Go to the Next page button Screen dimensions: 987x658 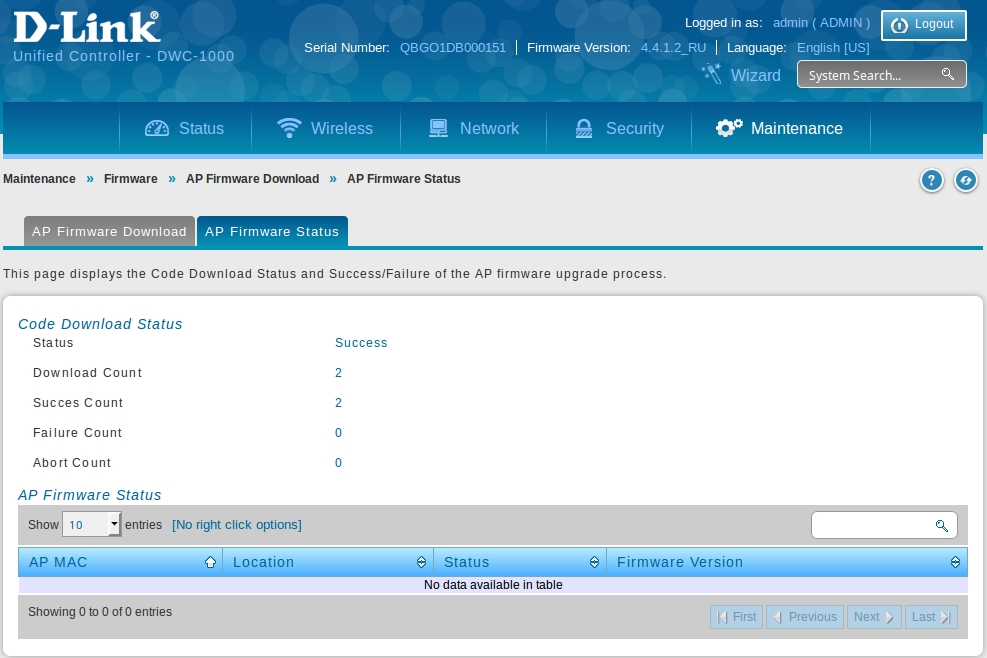(x=873, y=617)
